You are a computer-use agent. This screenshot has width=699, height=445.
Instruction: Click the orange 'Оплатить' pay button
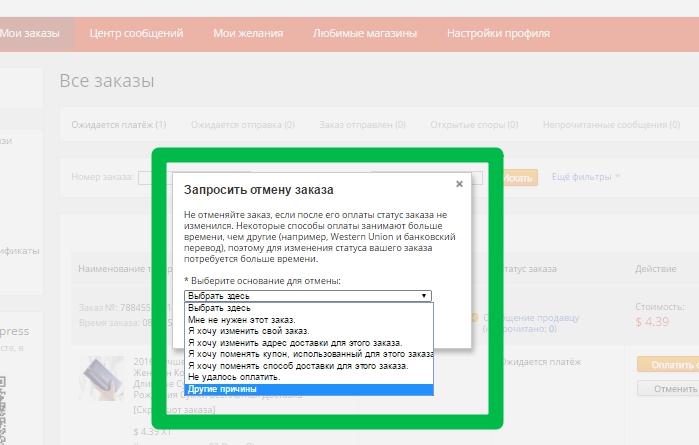[x=668, y=365]
